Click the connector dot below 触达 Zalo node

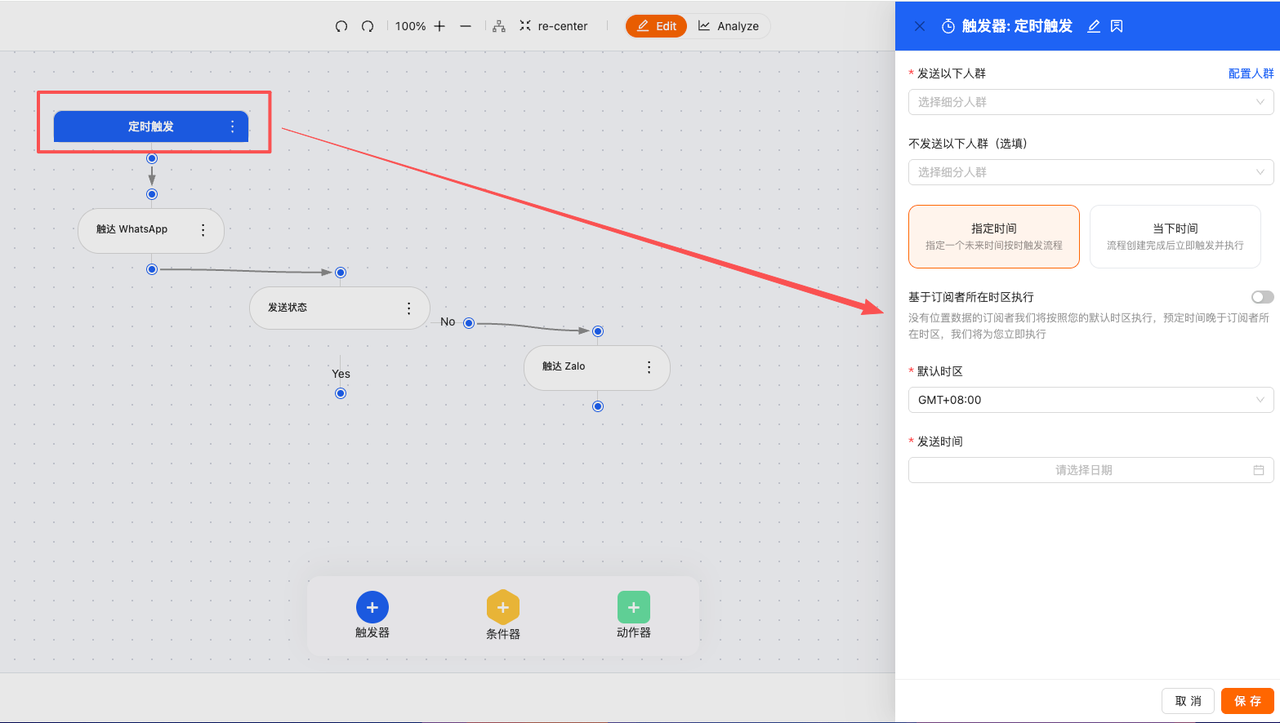click(597, 406)
